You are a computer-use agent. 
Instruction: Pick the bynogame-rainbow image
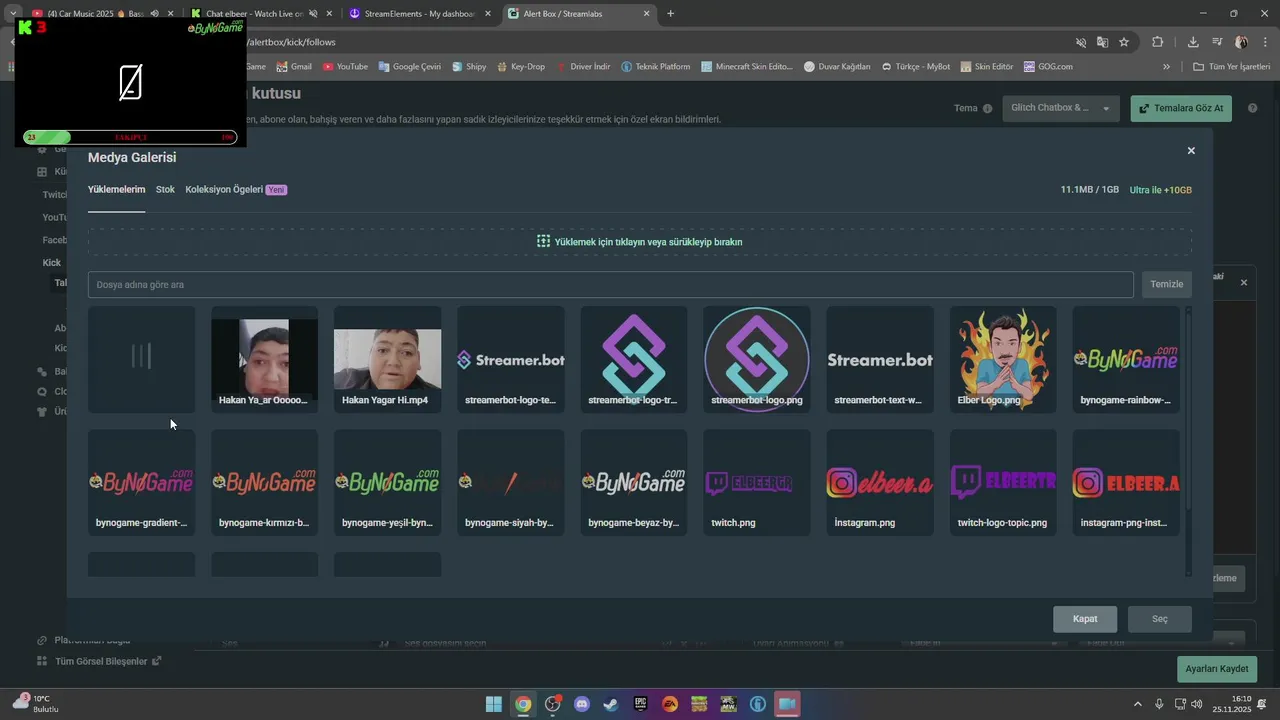pyautogui.click(x=1125, y=360)
